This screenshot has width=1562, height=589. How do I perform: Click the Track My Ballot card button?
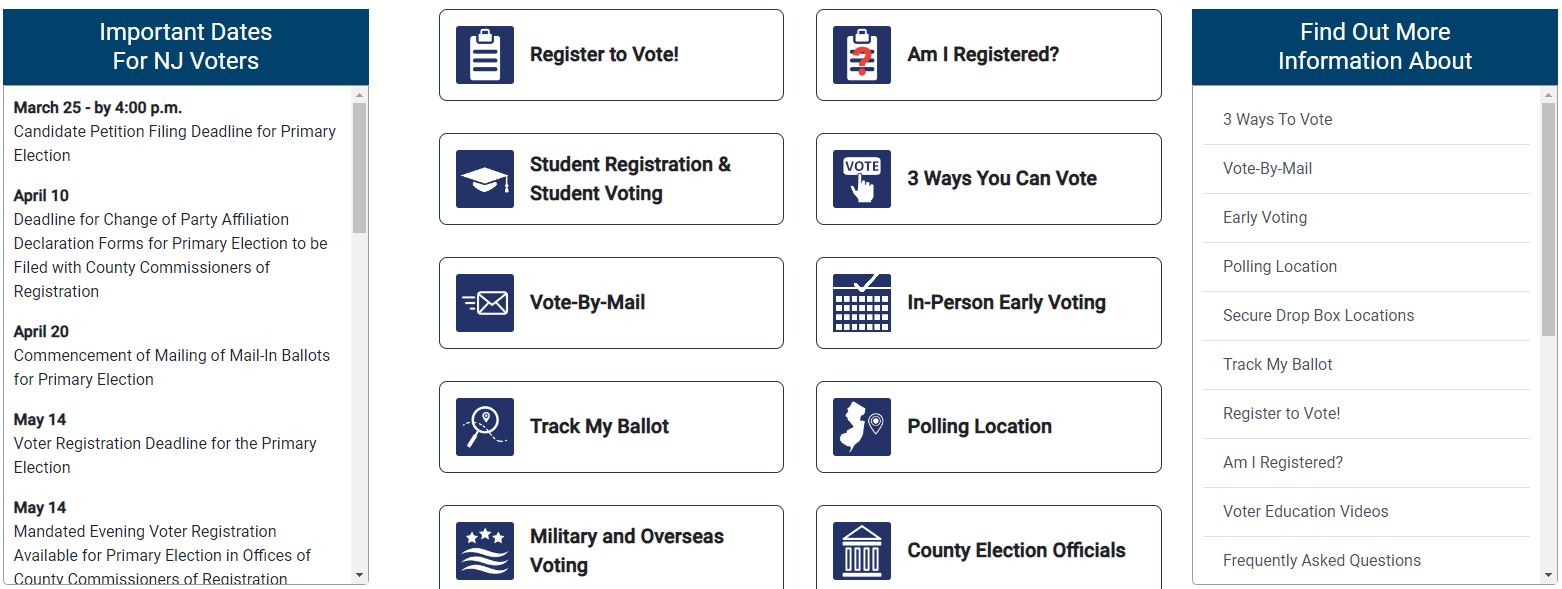[x=611, y=427]
